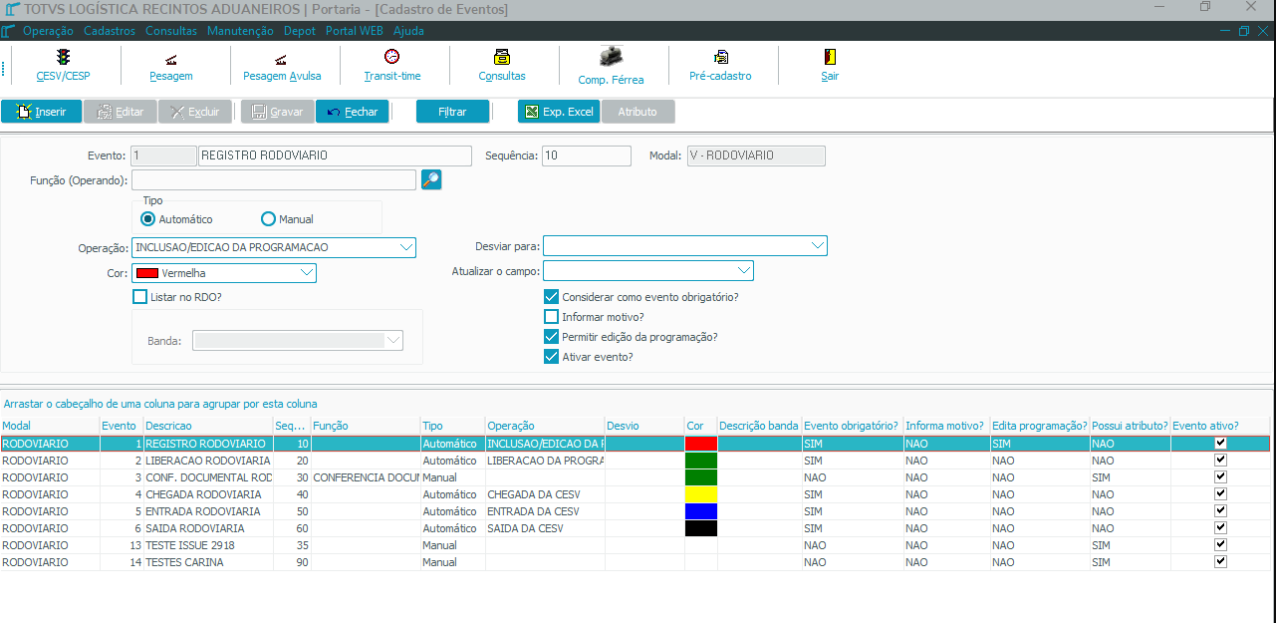Click the magnifier search icon beside Função
This screenshot has height=623, width=1276.
[431, 180]
